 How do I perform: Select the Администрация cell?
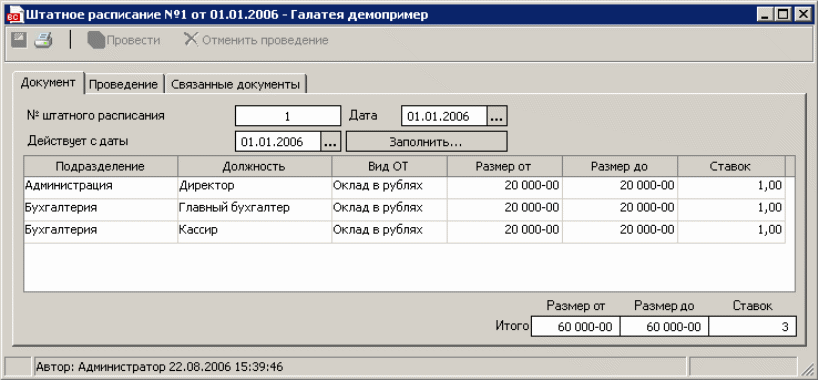[x=100, y=186]
